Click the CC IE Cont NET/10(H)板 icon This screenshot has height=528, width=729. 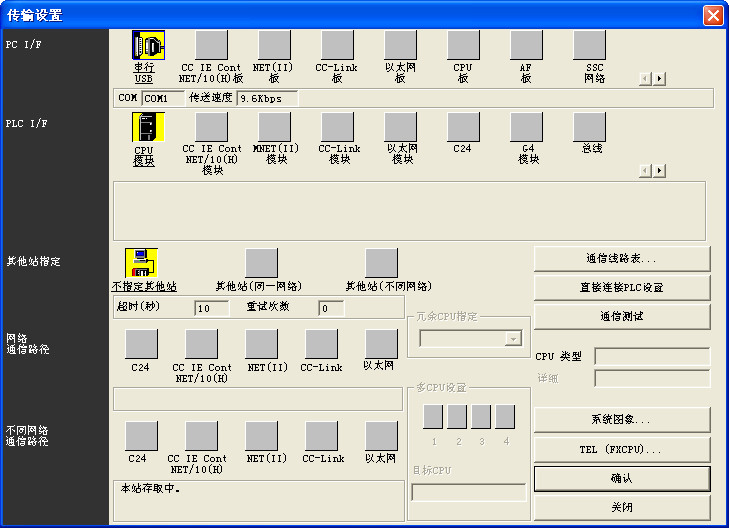click(x=211, y=45)
